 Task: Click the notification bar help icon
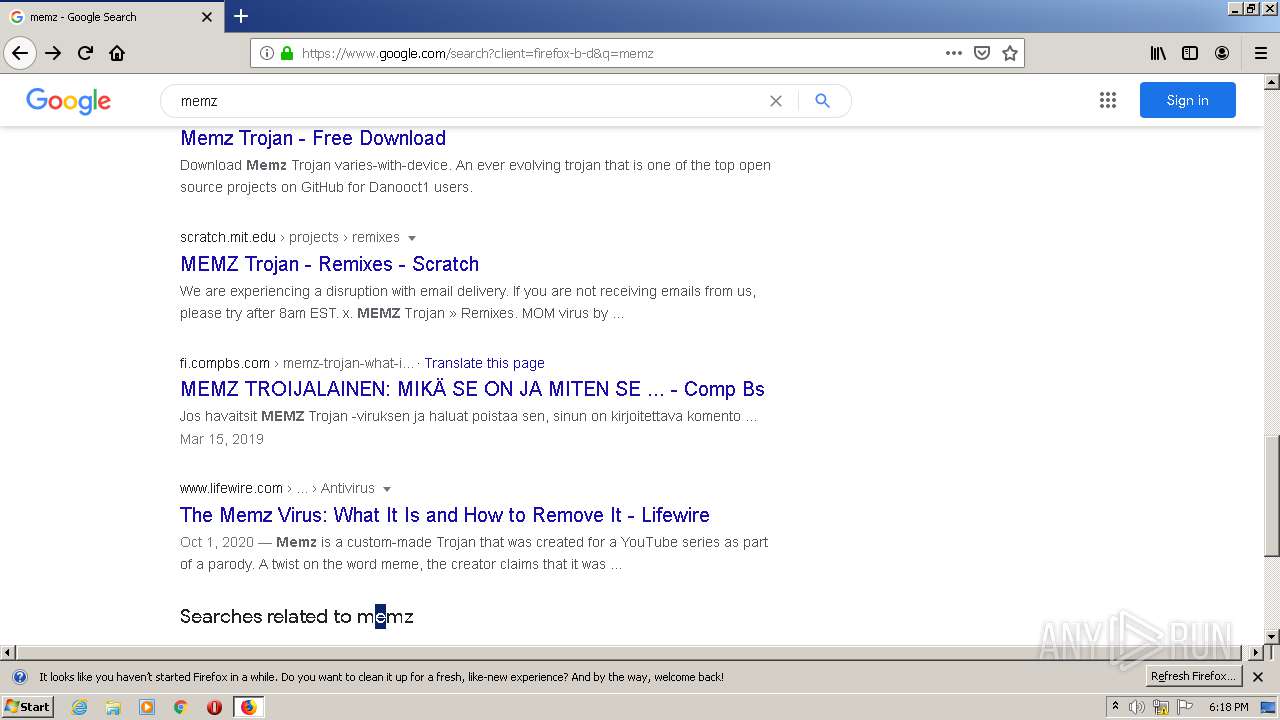pyautogui.click(x=19, y=677)
